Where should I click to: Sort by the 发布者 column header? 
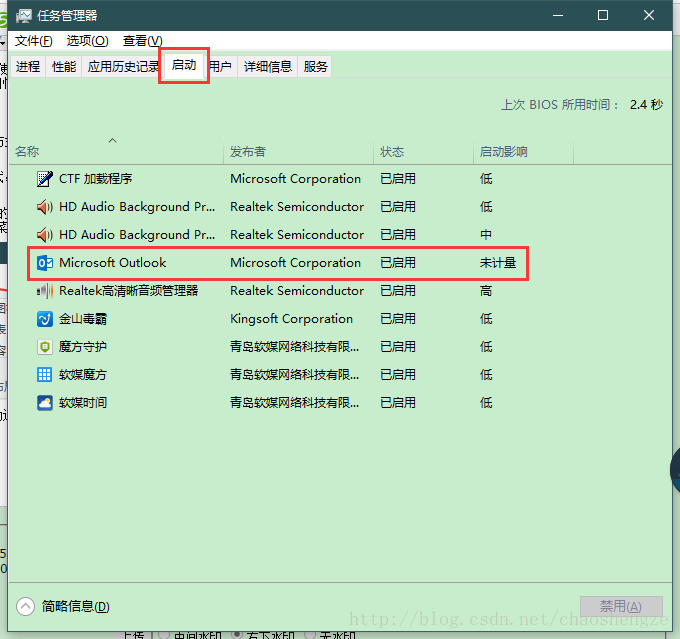click(x=298, y=151)
